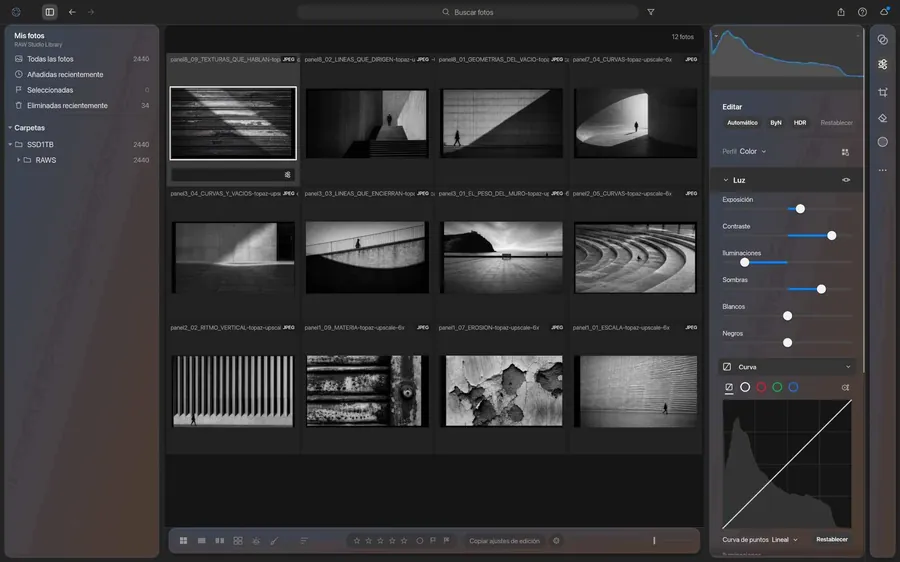Viewport: 900px width, 562px height.
Task: Select the panel1_07_EROSION thumbnail
Action: point(501,391)
